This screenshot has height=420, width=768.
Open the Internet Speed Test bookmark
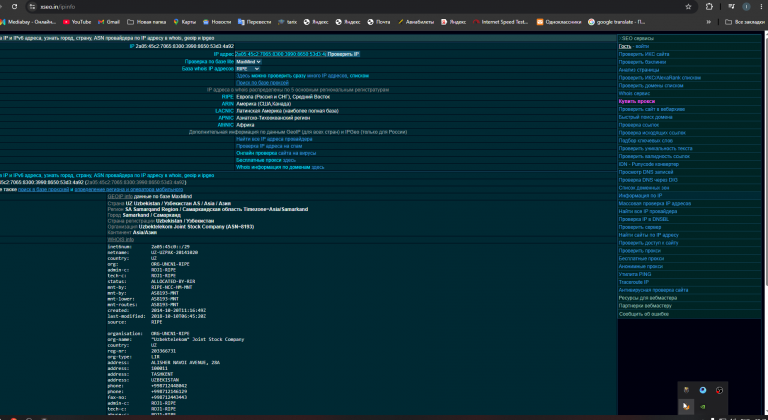[x=501, y=22]
